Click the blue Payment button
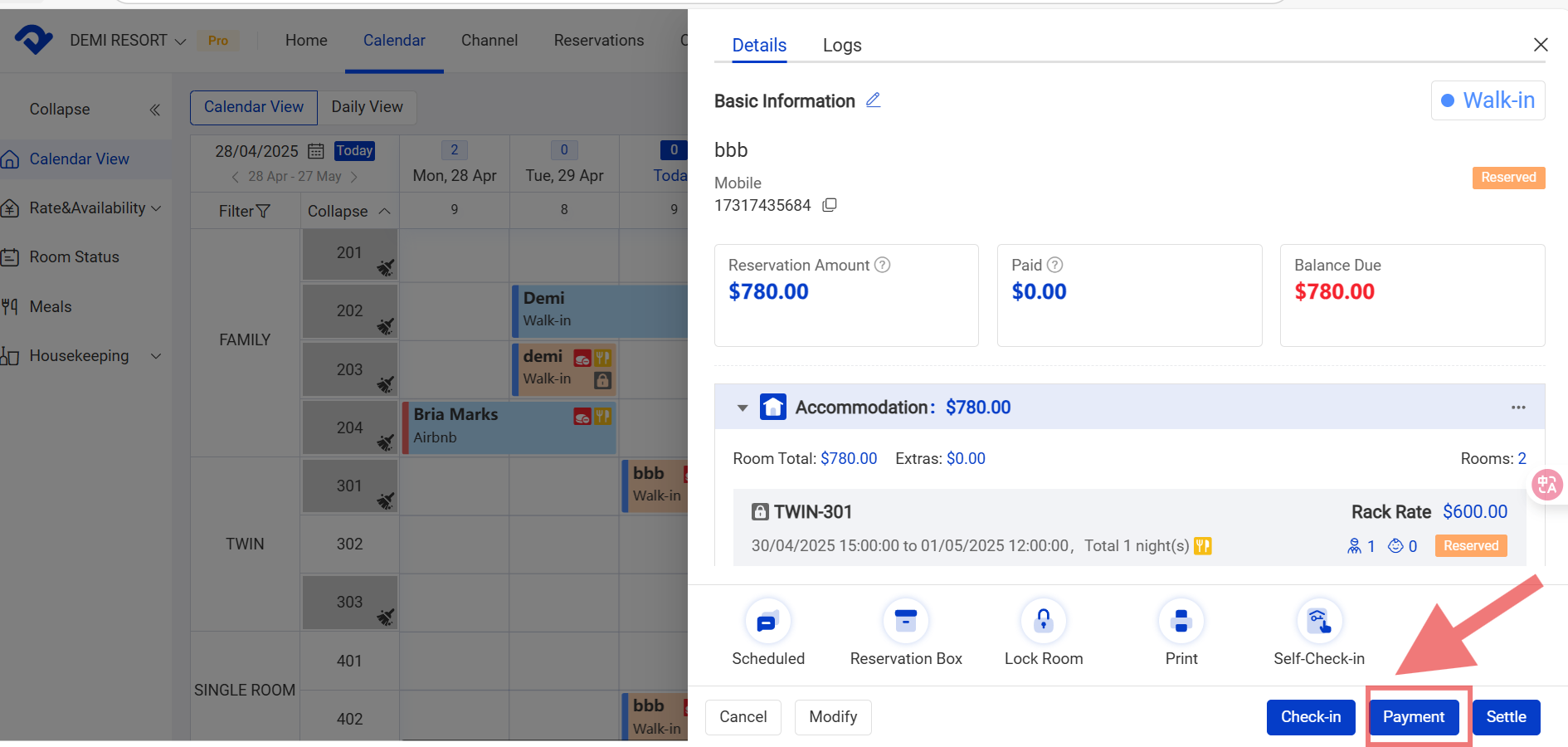This screenshot has width=1568, height=747. tap(1414, 717)
